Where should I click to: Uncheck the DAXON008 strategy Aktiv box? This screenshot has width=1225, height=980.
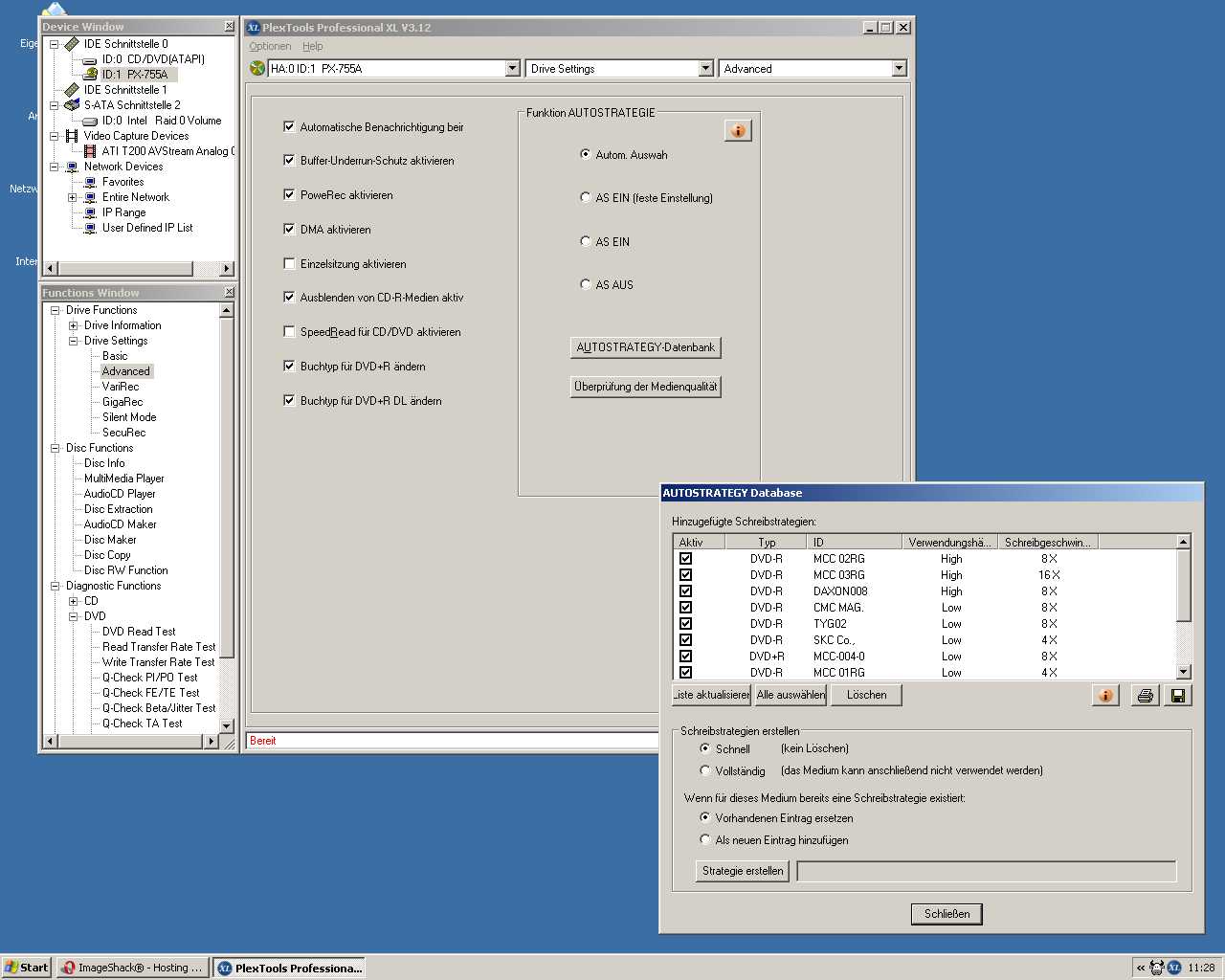click(685, 591)
